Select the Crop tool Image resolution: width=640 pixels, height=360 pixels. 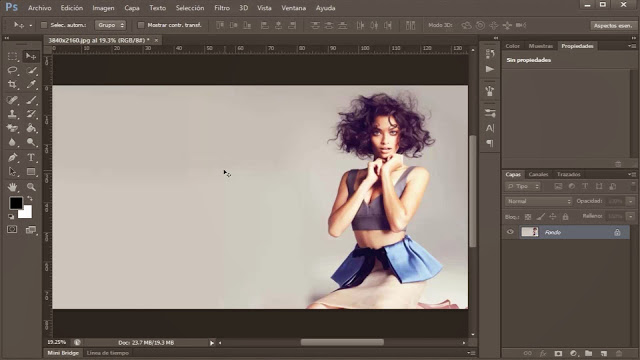12,84
